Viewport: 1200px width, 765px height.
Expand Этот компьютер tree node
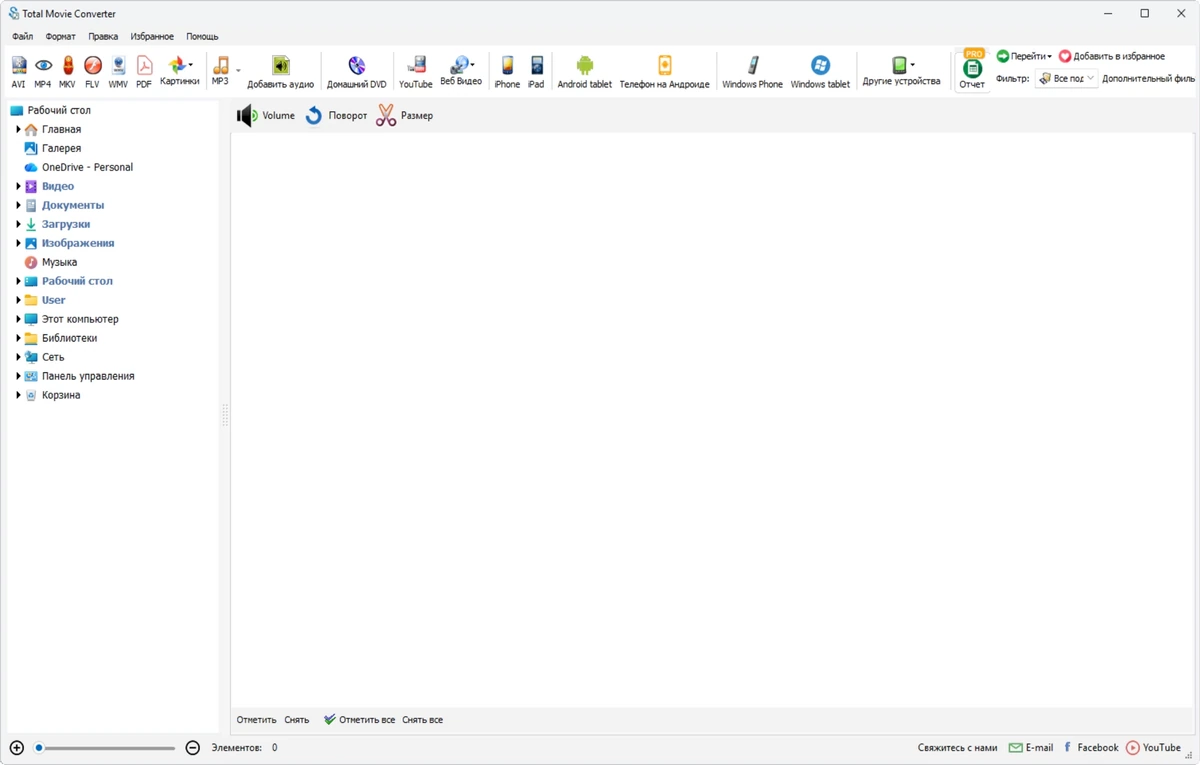[18, 320]
